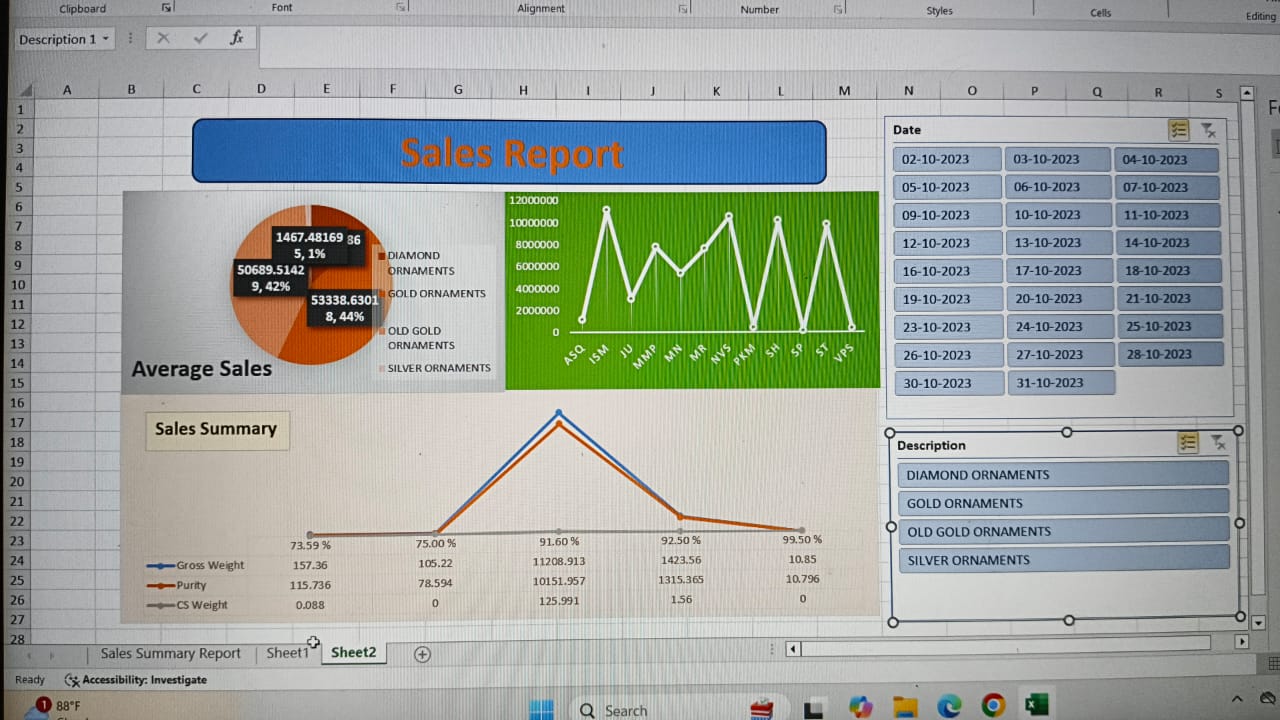Open the Name Box dropdown arrow
This screenshot has height=720, width=1280.
[x=105, y=39]
